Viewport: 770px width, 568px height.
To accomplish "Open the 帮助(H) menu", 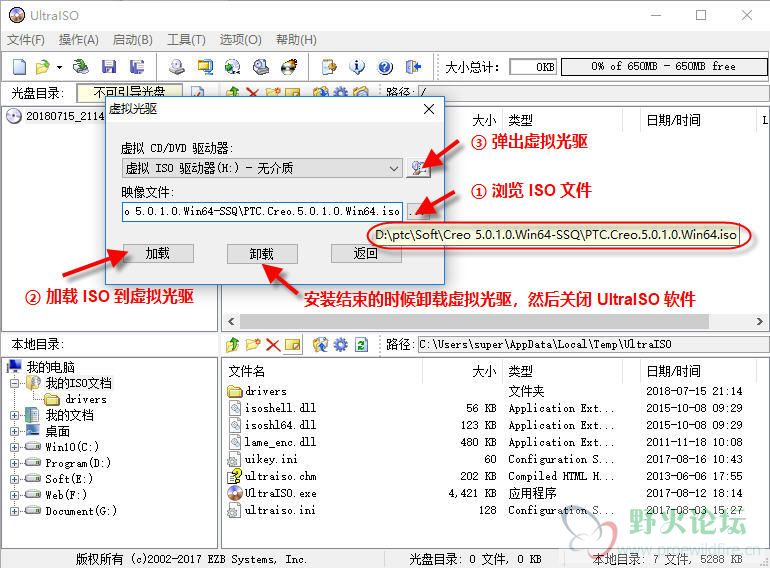I will [x=296, y=40].
